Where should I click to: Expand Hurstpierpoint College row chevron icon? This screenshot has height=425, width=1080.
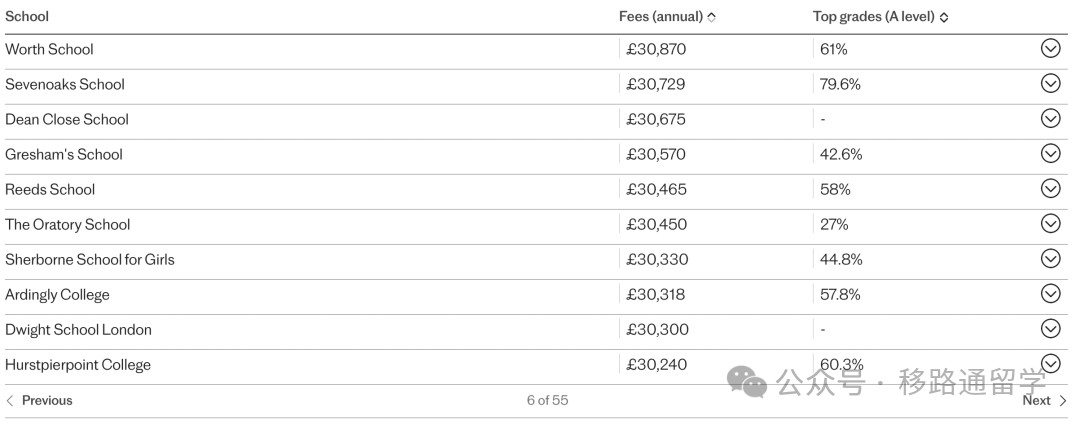[x=1050, y=363]
